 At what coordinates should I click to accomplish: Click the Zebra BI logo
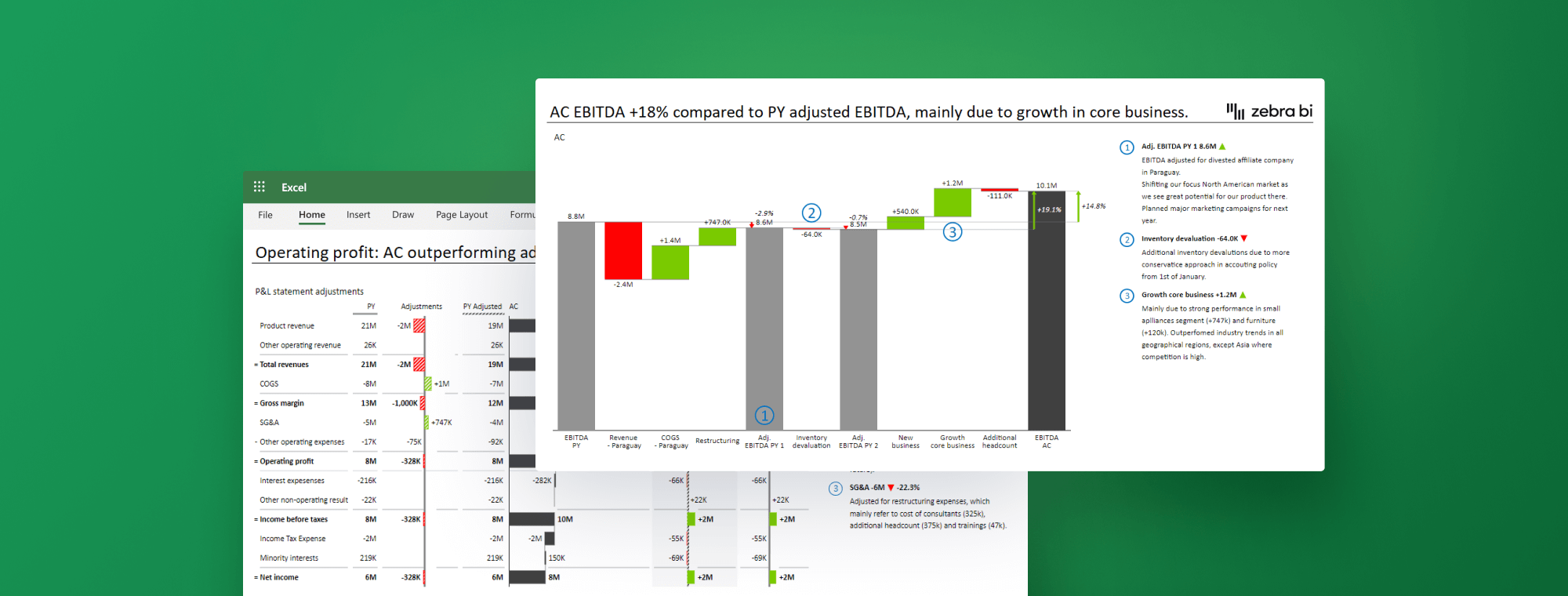tap(1269, 111)
